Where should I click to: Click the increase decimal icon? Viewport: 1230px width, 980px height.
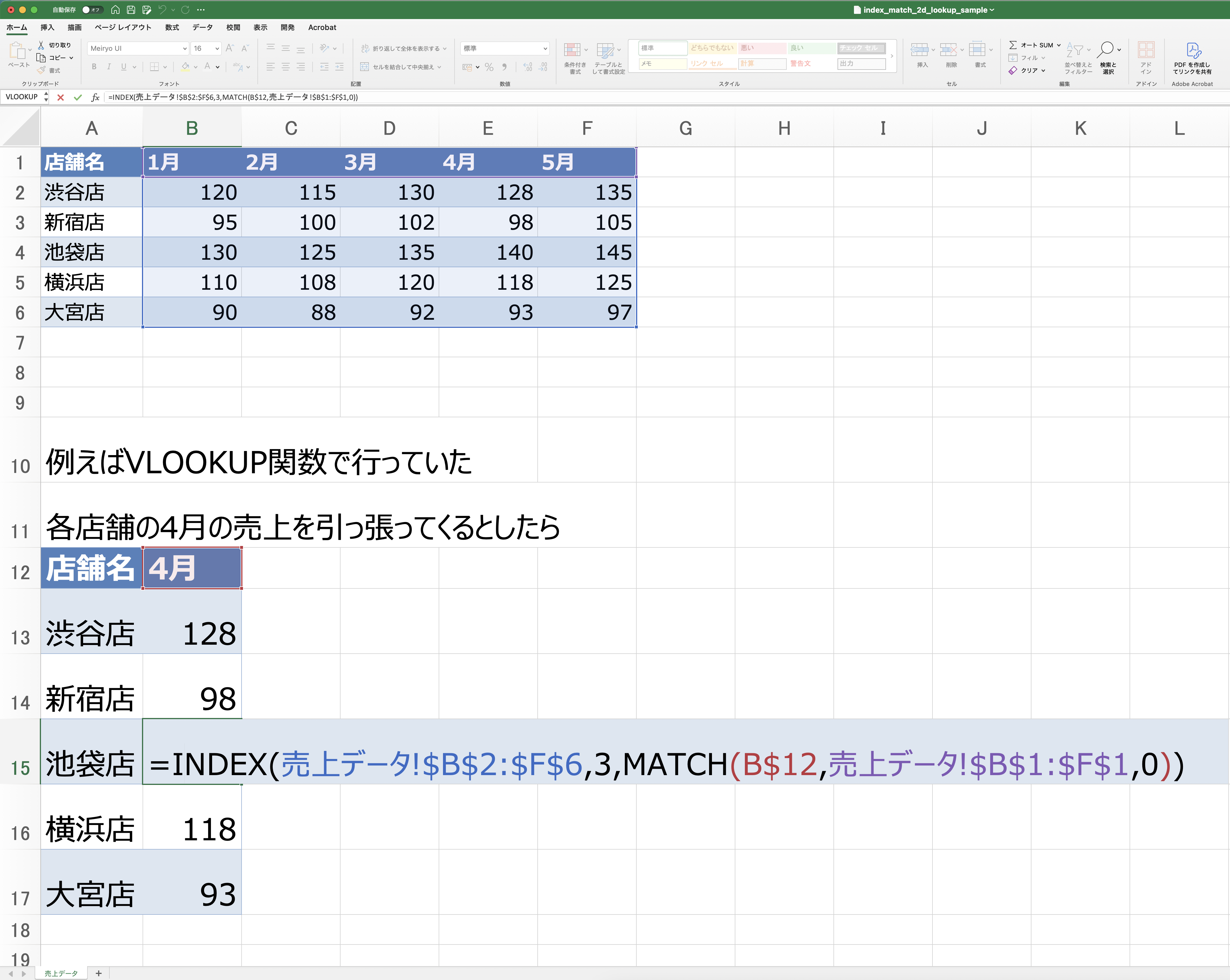point(528,67)
